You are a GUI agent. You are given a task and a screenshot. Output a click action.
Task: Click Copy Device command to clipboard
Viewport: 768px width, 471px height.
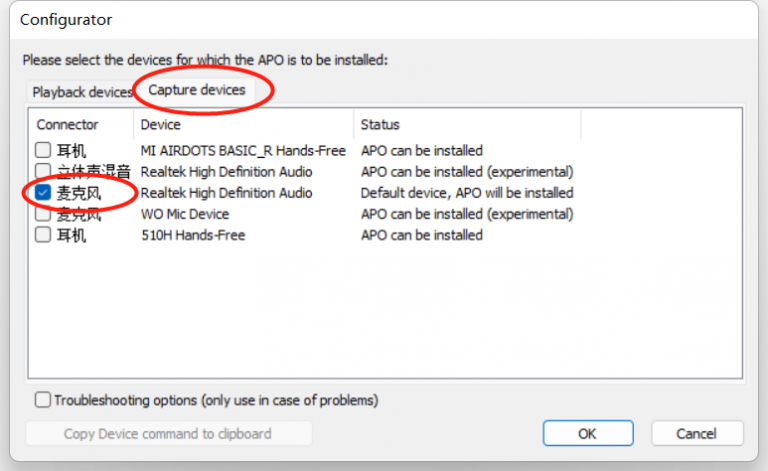168,433
